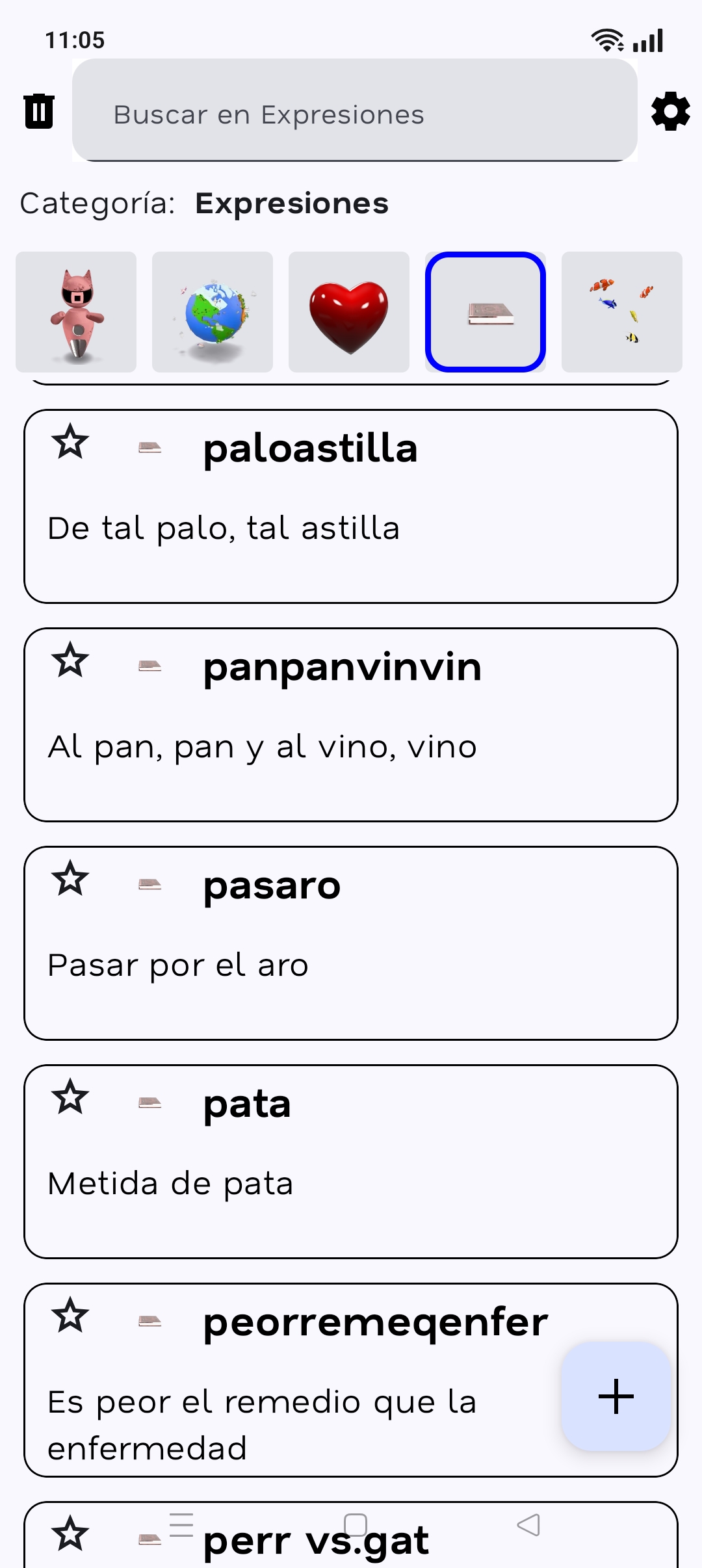
Task: Open the 'Metida de pata' entry
Action: [170, 1183]
